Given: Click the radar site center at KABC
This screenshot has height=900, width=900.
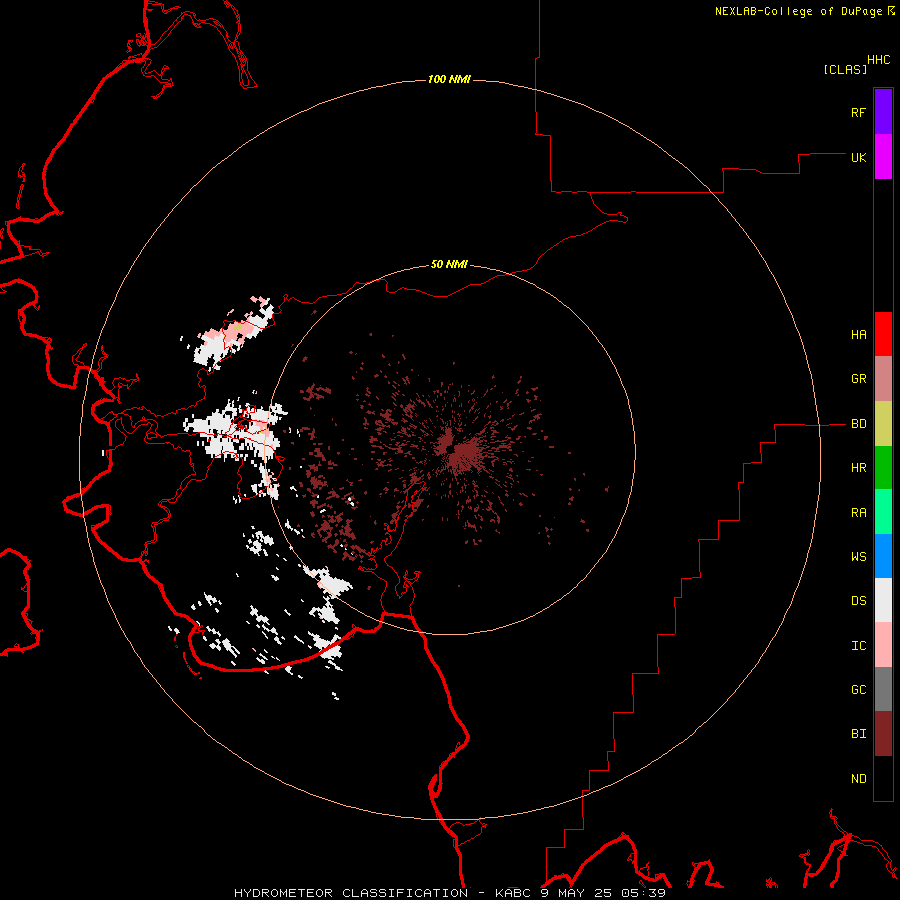Looking at the screenshot, I should pyautogui.click(x=451, y=450).
